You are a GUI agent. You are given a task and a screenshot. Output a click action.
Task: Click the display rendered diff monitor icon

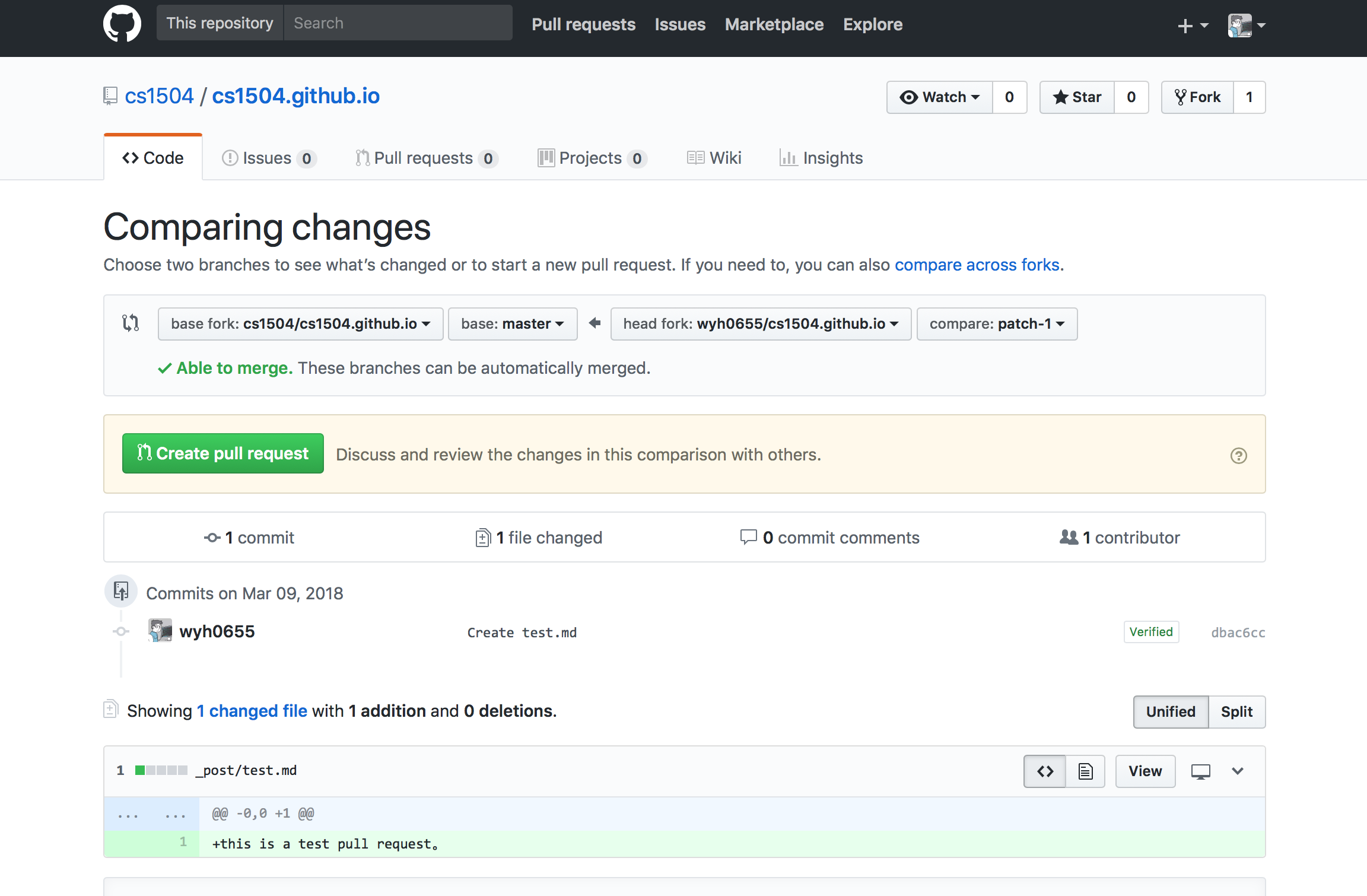click(1200, 771)
